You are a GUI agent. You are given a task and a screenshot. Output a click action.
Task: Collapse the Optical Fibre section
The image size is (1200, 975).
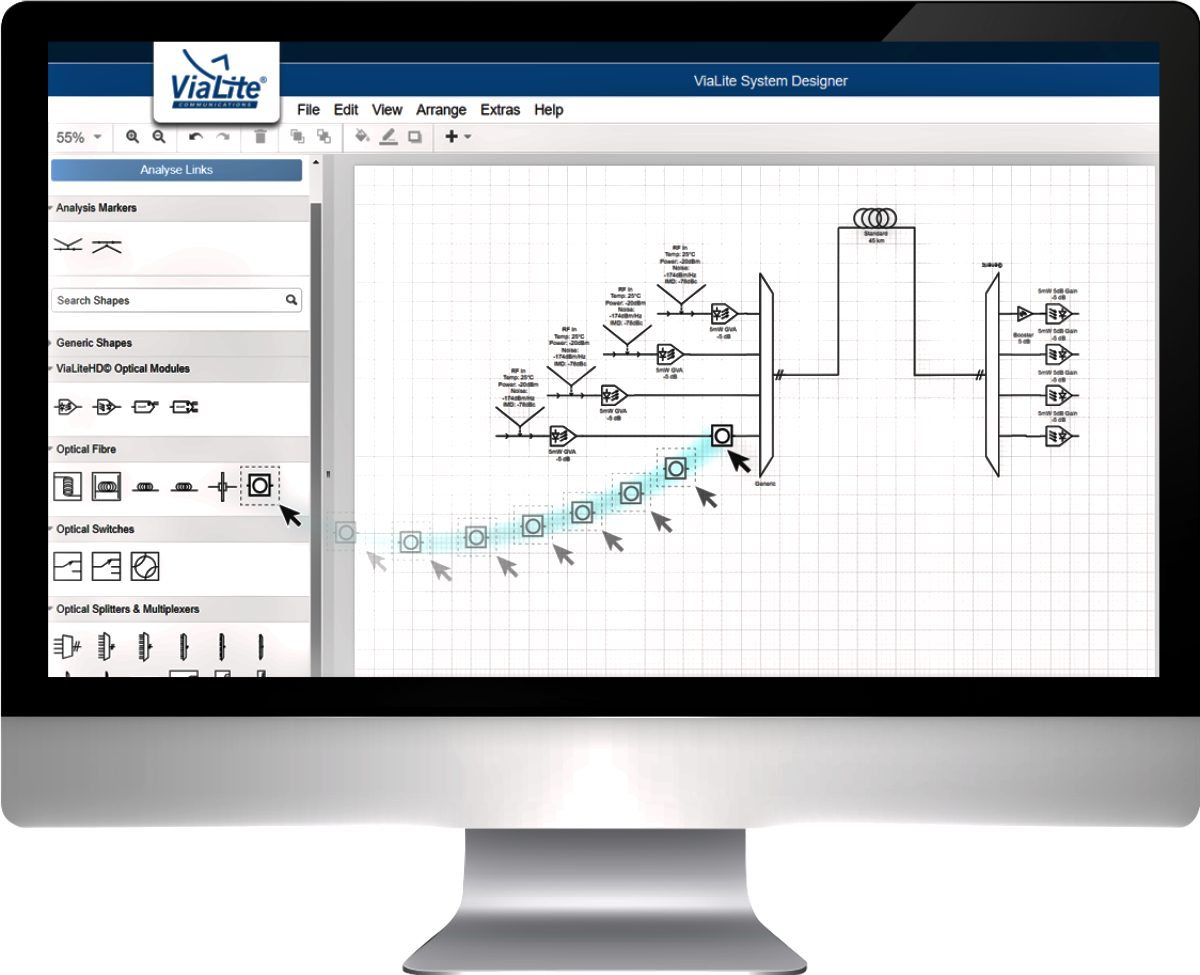(x=176, y=449)
